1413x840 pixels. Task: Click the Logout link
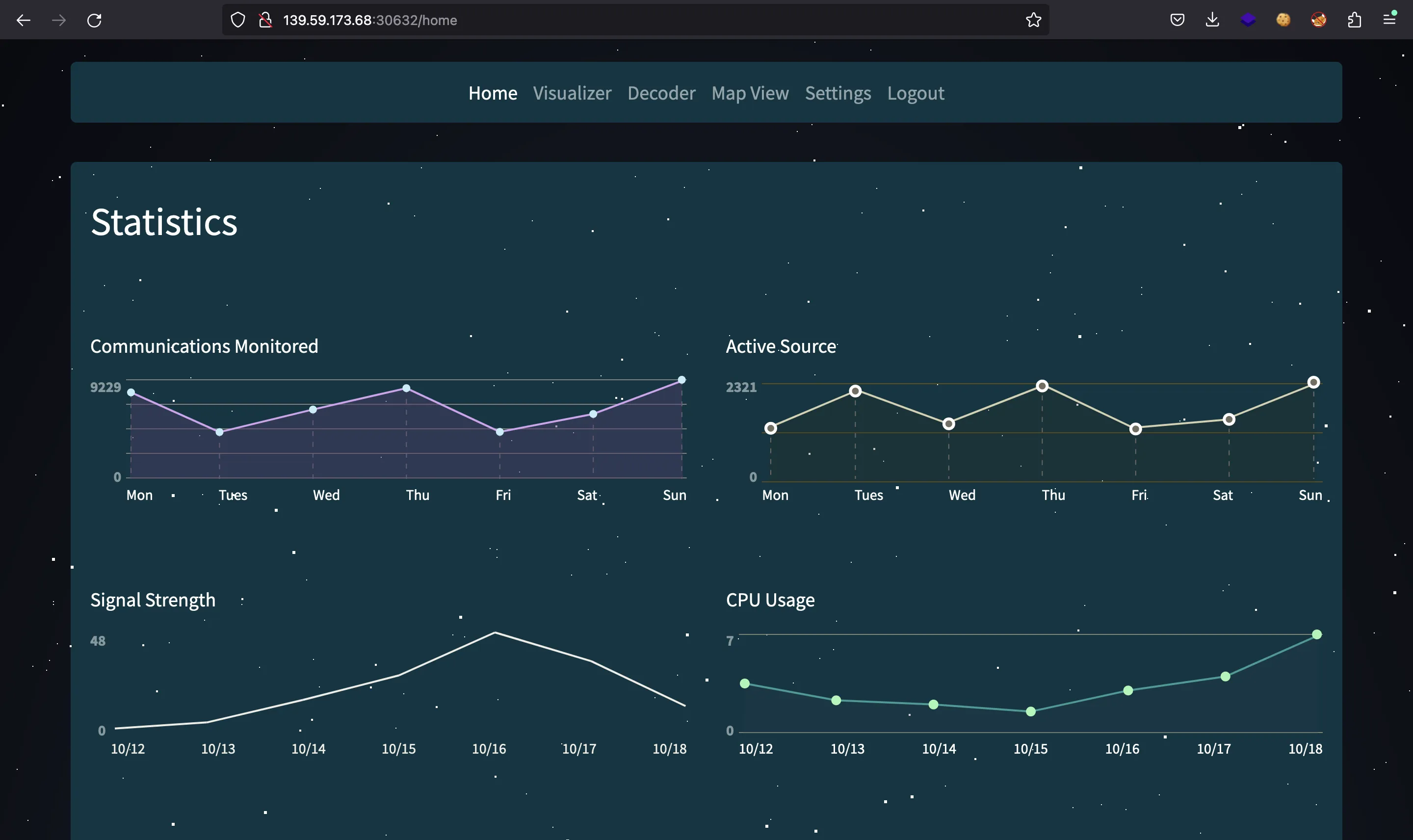(916, 93)
